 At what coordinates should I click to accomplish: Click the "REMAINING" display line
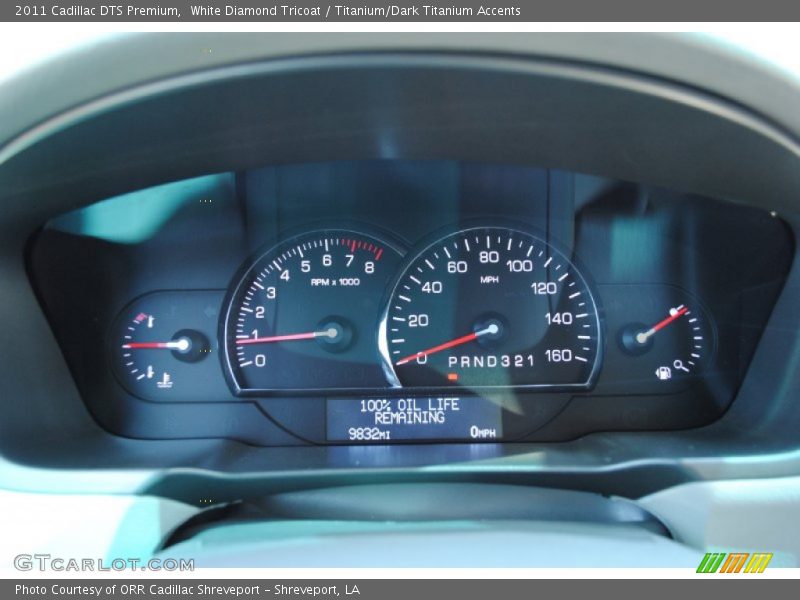point(409,418)
